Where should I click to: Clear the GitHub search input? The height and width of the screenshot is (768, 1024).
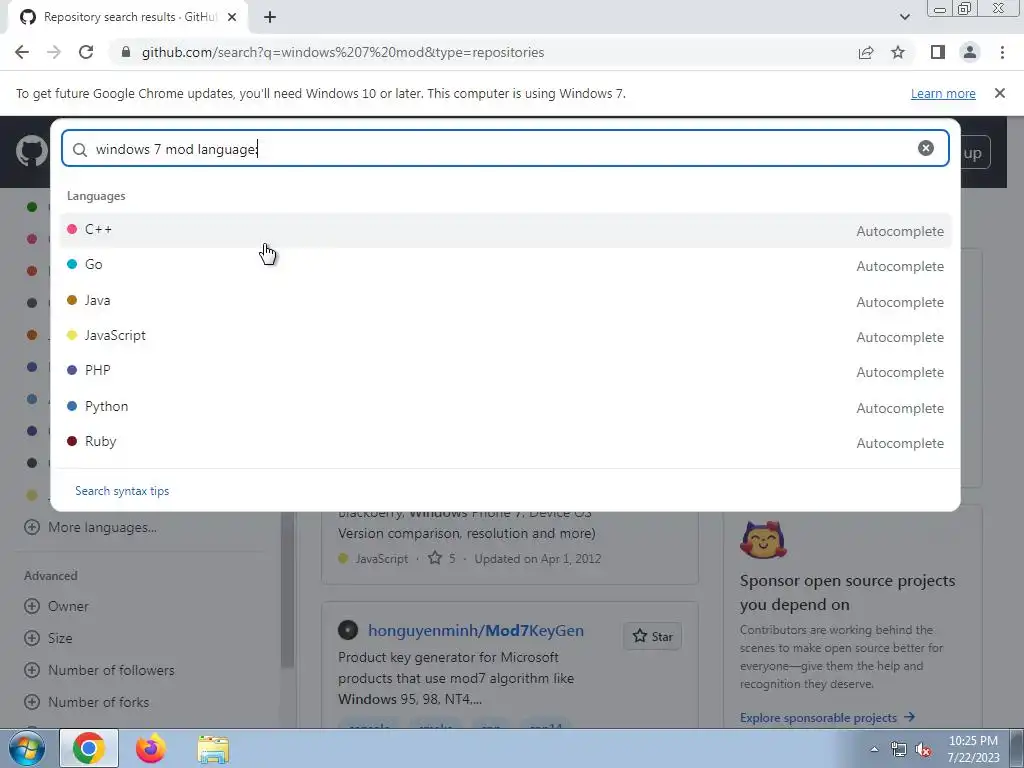[x=925, y=148]
